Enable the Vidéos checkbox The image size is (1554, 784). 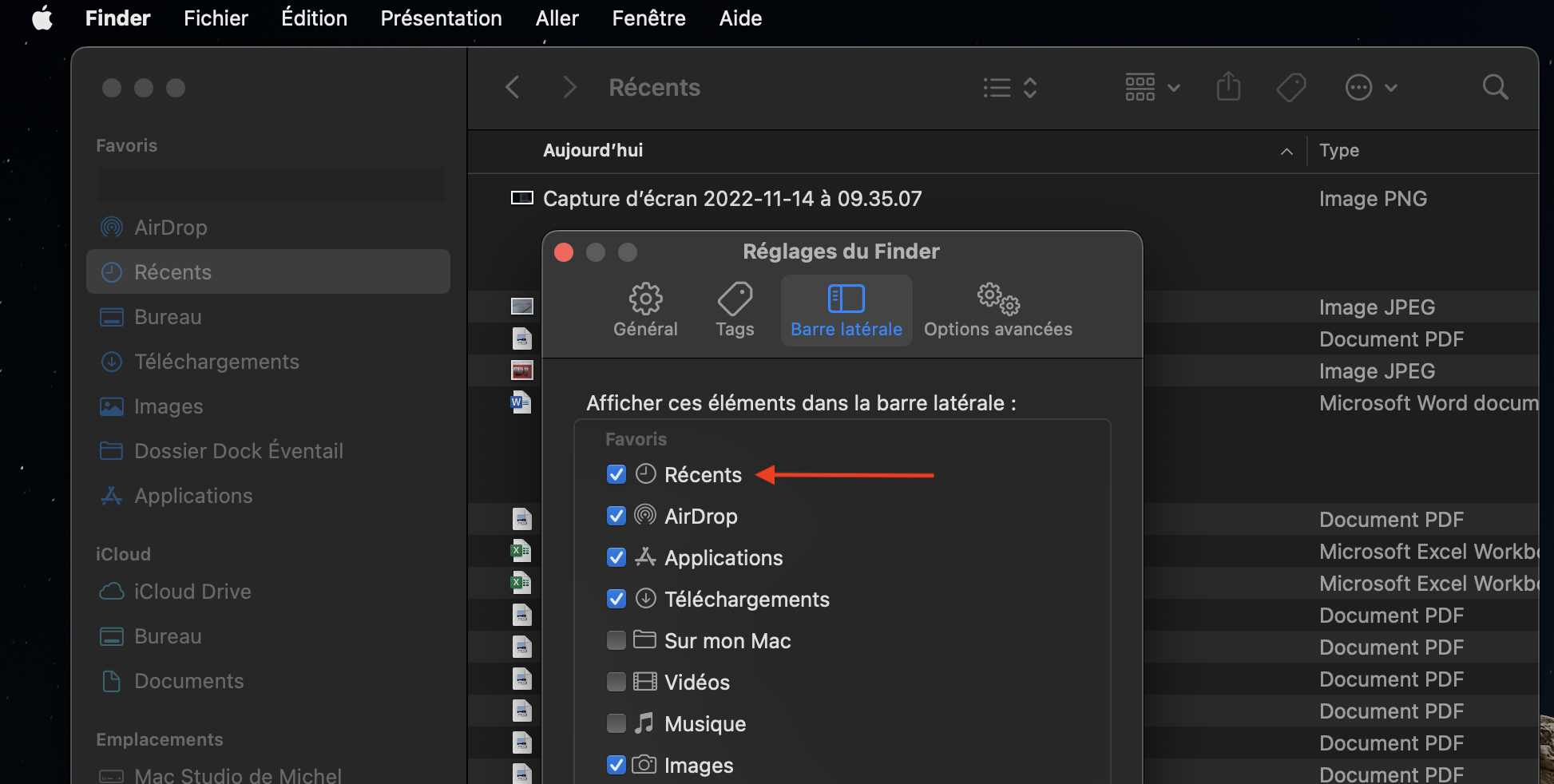pyautogui.click(x=616, y=682)
